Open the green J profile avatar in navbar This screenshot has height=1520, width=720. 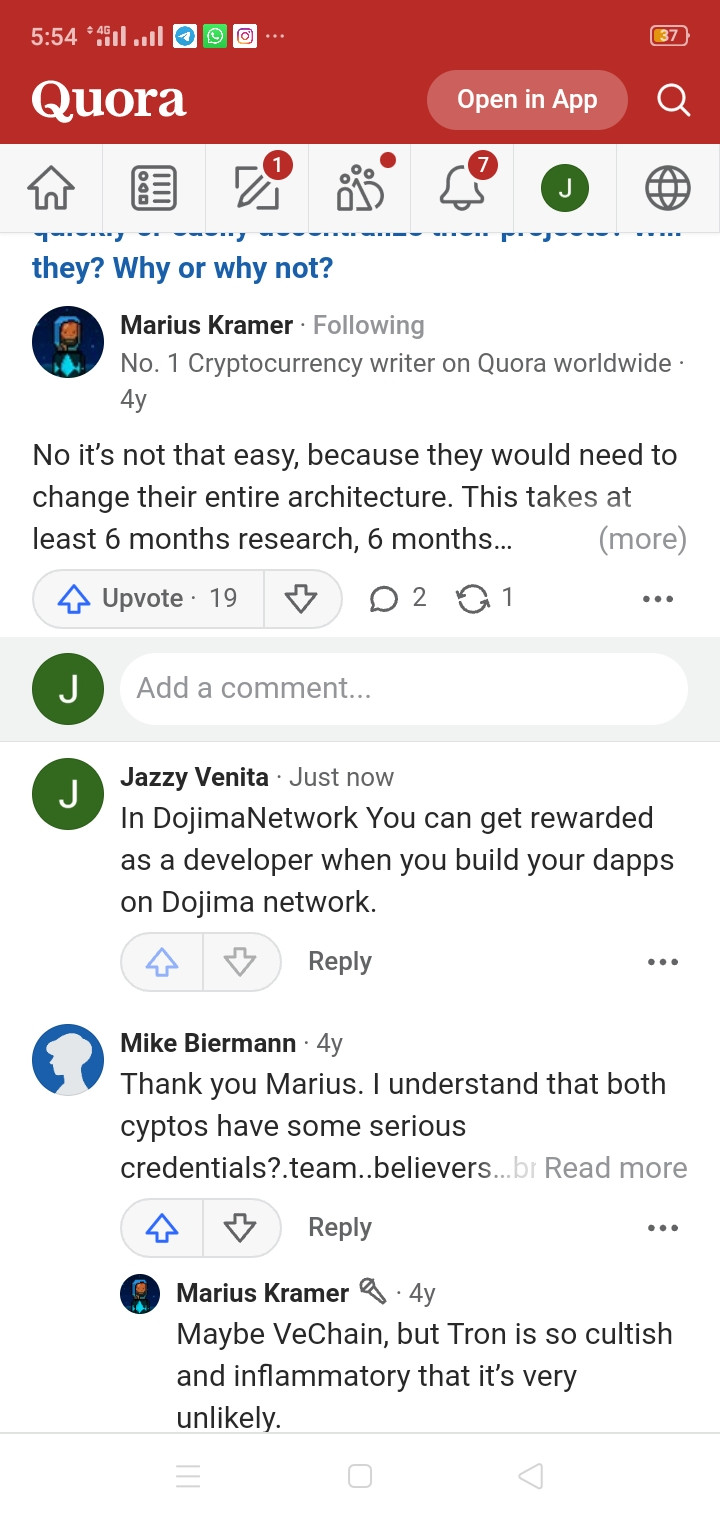tap(565, 188)
